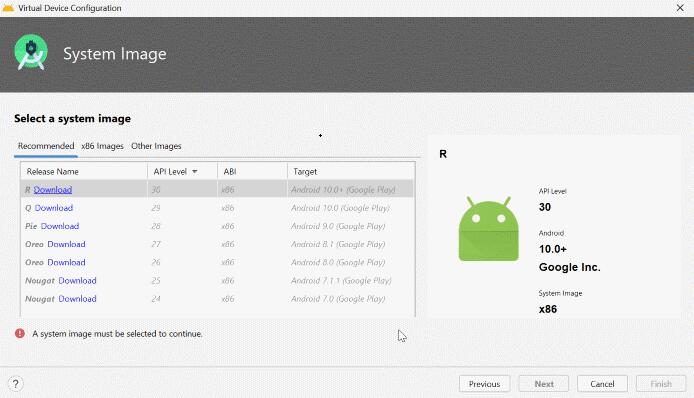The width and height of the screenshot is (694, 398).
Task: Click the Android Studio title bar icon
Action: click(x=8, y=8)
